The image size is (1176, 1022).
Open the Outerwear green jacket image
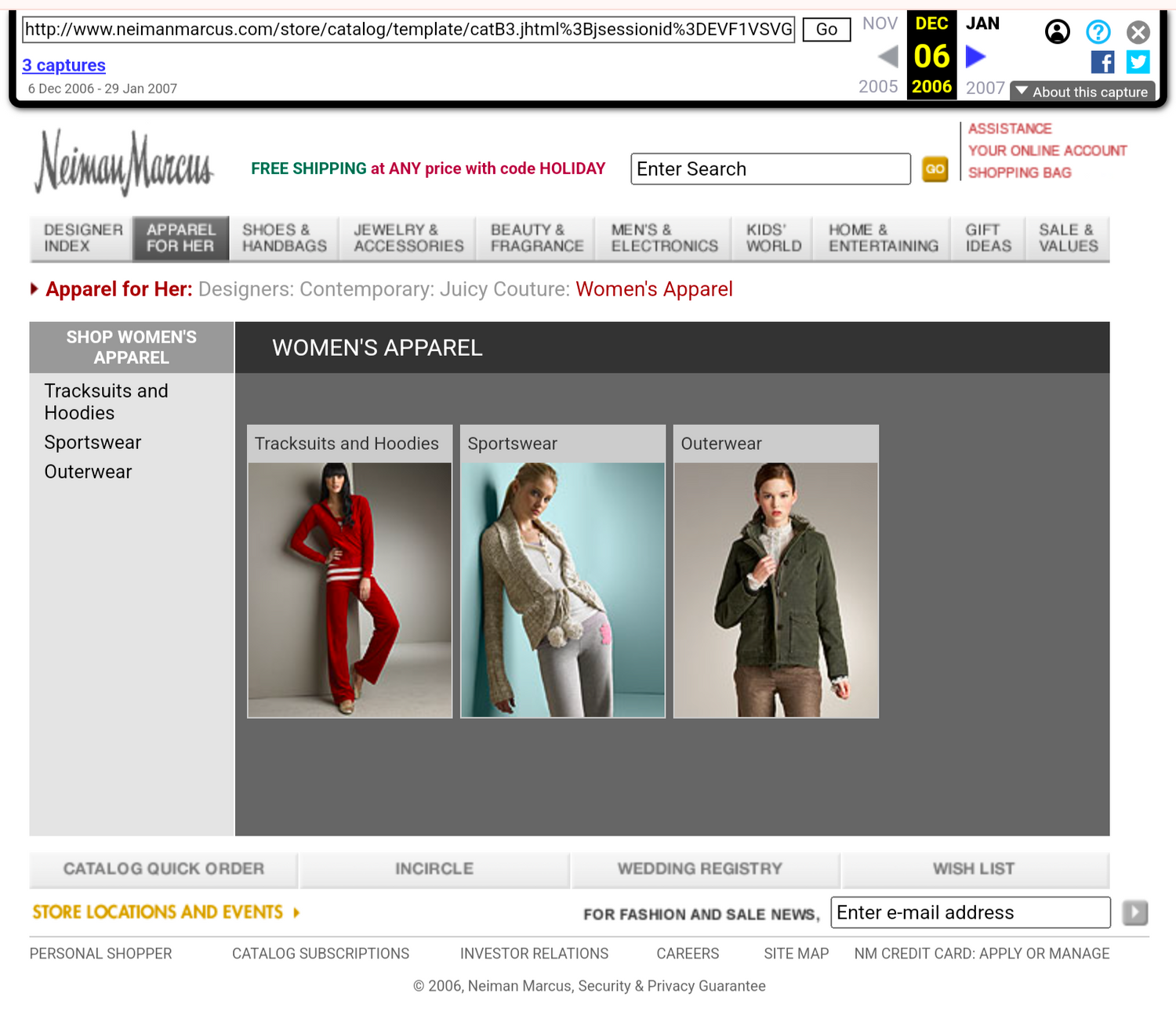point(776,590)
